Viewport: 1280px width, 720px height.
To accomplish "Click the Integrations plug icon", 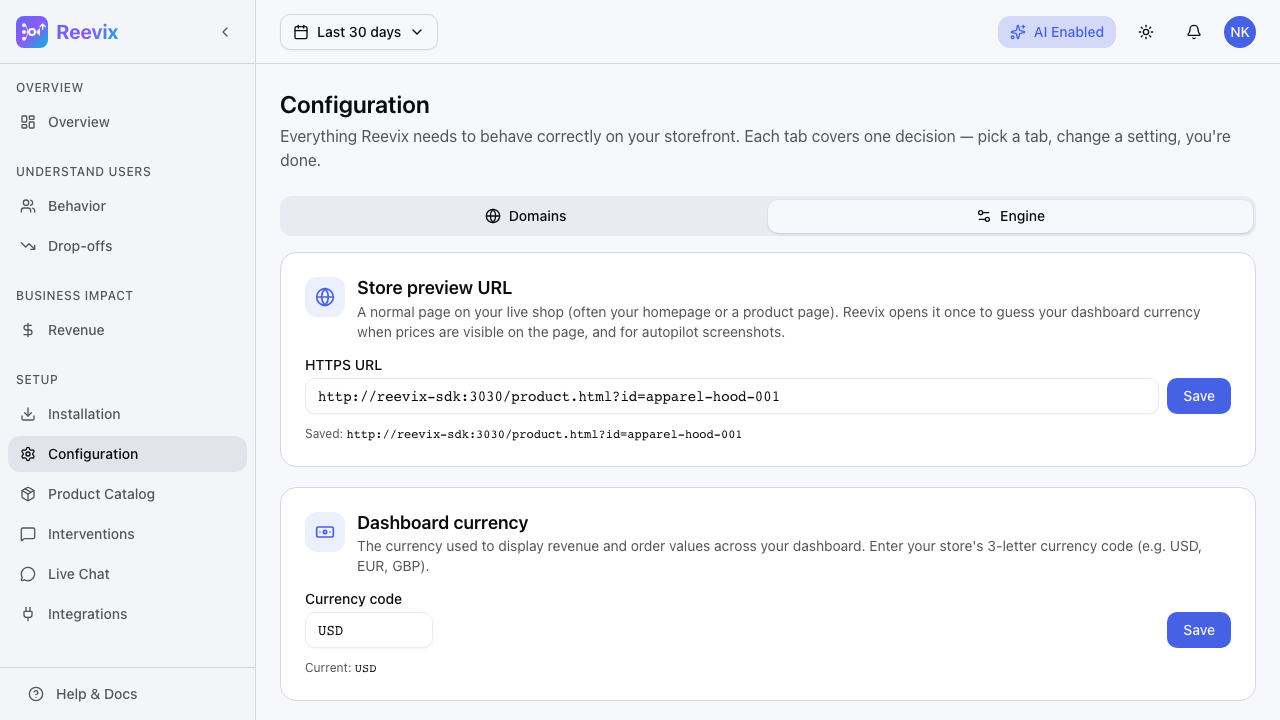I will 28,614.
